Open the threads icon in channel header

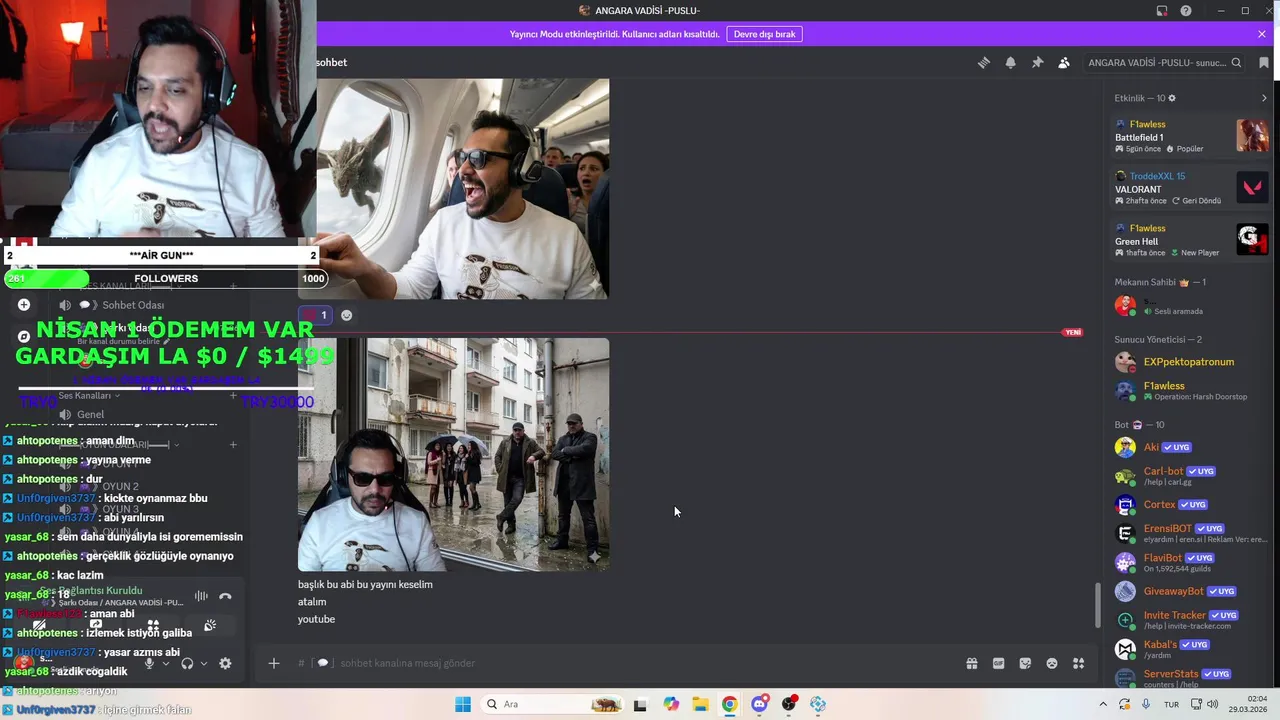click(x=984, y=62)
